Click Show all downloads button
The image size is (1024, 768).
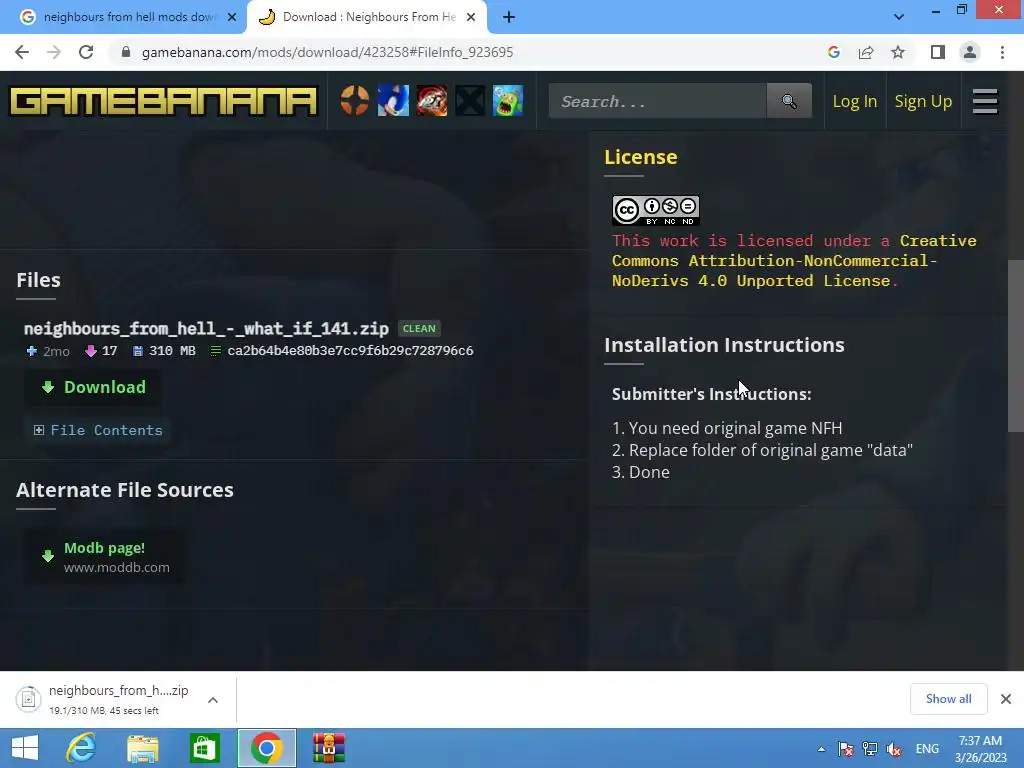[x=948, y=699]
